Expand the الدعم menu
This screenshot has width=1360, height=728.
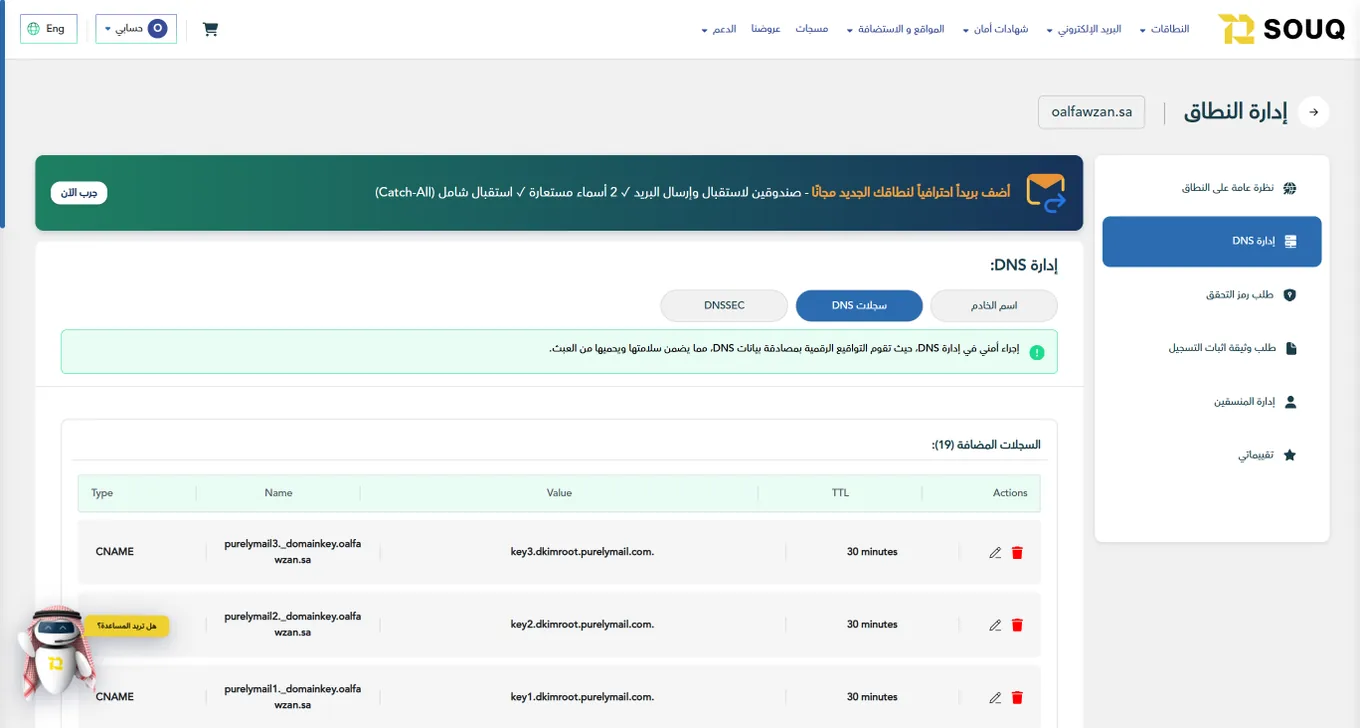(x=719, y=29)
